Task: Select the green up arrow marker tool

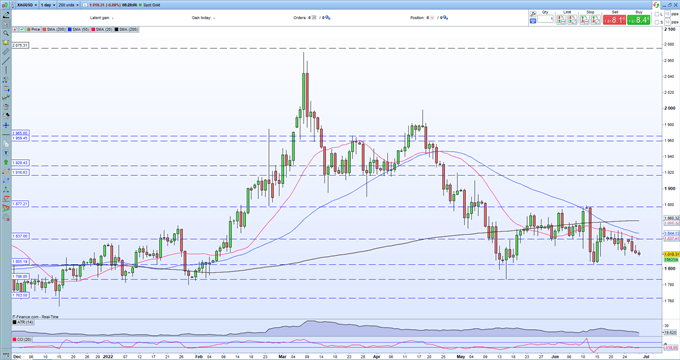Action: (x=6, y=162)
